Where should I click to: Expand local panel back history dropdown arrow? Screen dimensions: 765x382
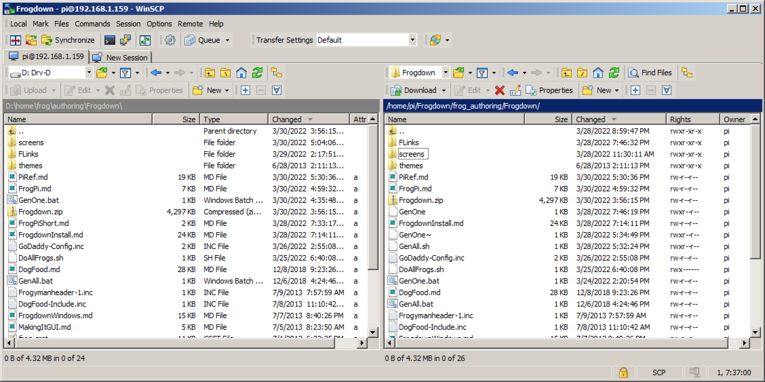tap(167, 73)
